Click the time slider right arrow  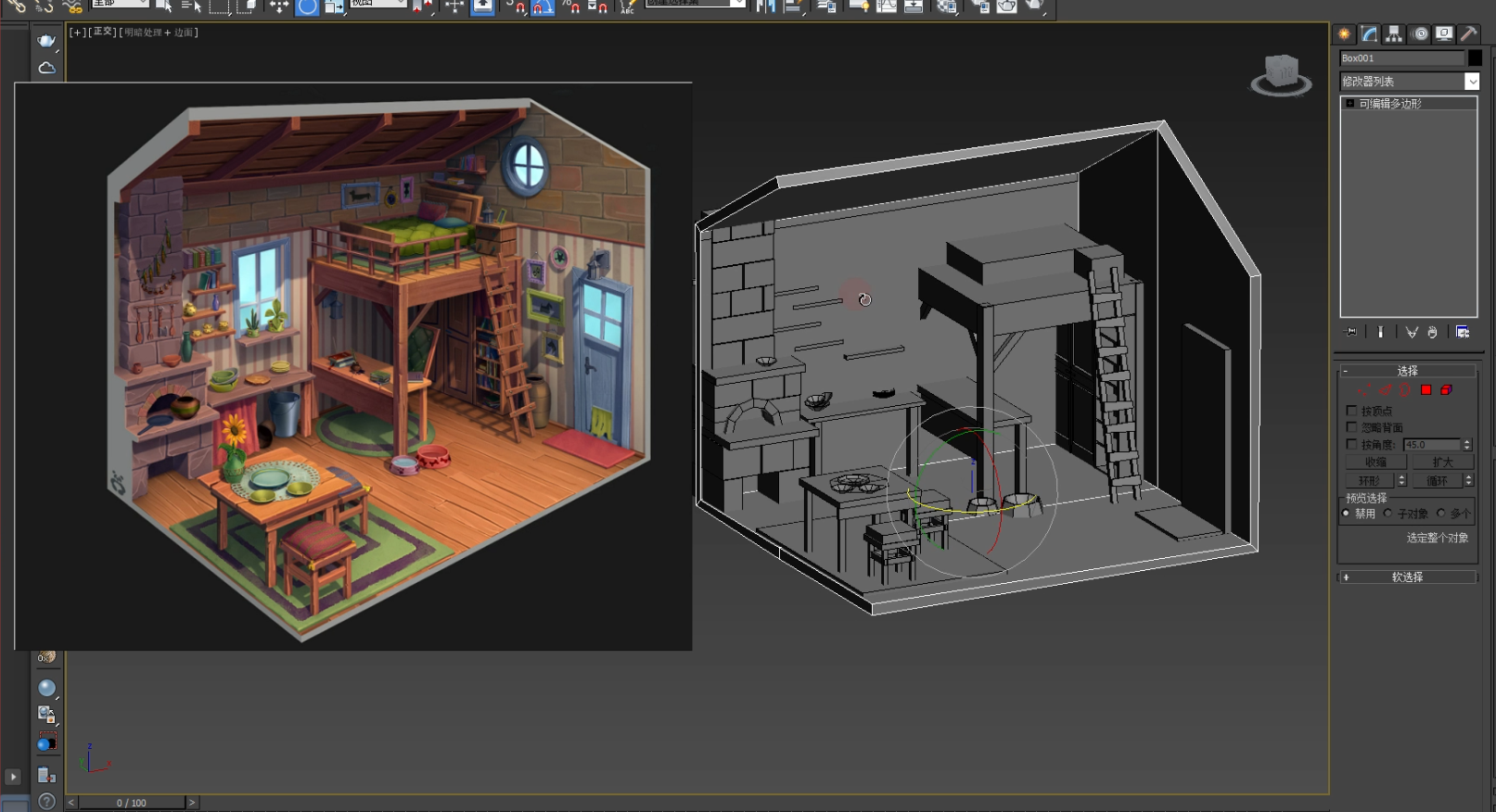click(192, 803)
